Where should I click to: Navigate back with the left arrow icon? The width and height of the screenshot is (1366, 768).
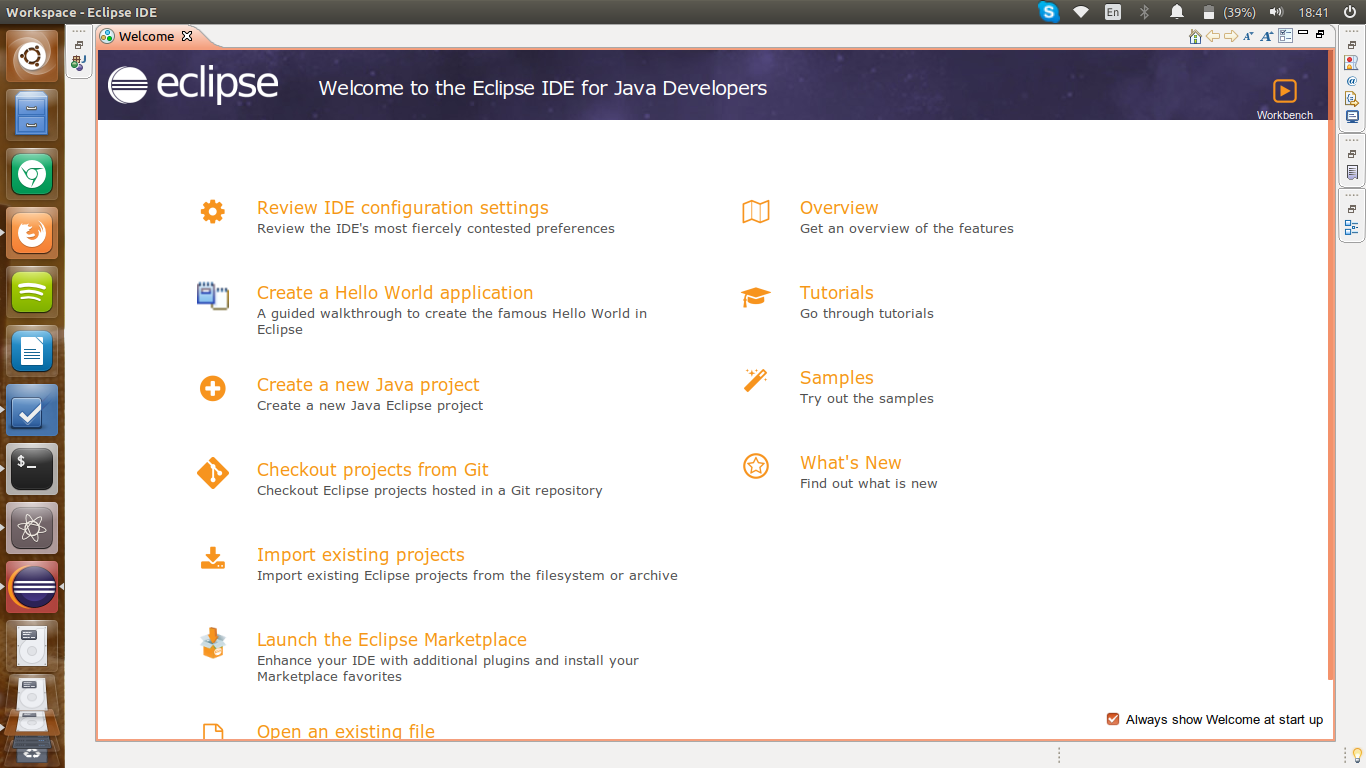[x=1213, y=36]
